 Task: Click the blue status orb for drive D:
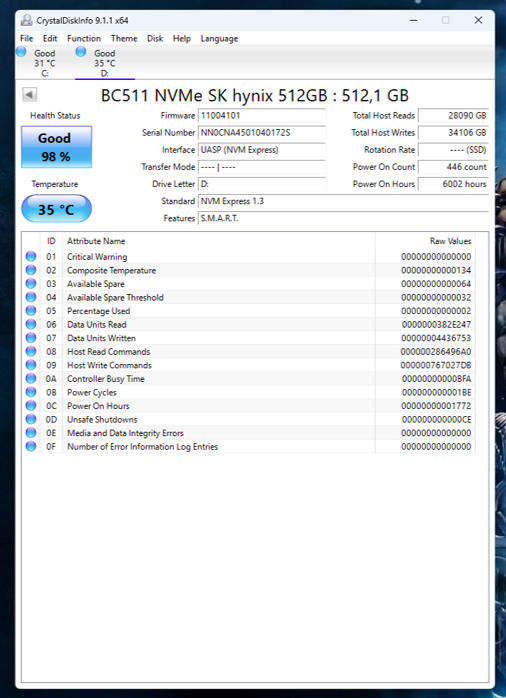[x=81, y=52]
